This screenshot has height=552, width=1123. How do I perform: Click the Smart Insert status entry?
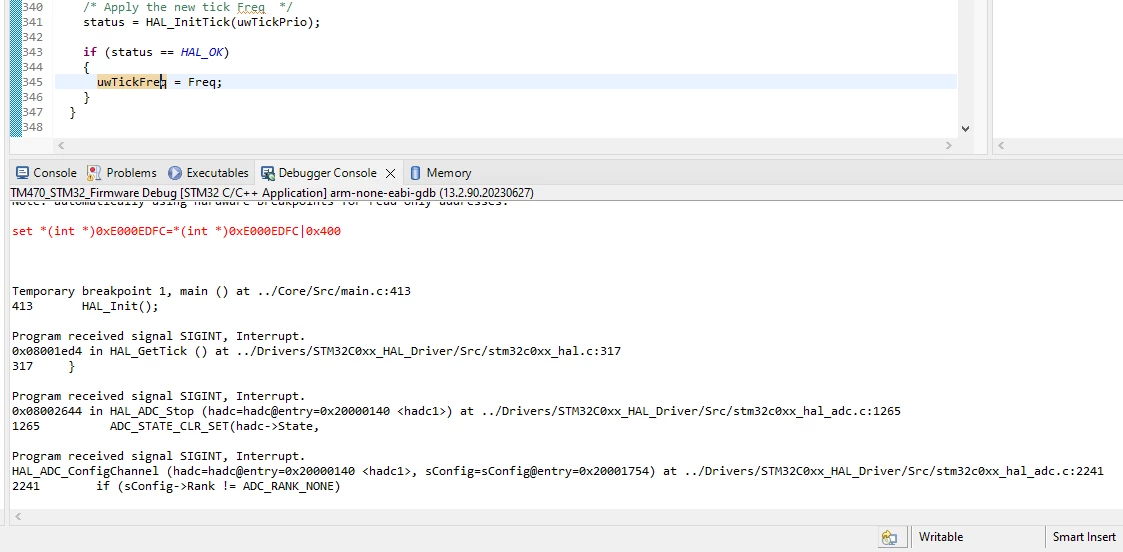1084,536
